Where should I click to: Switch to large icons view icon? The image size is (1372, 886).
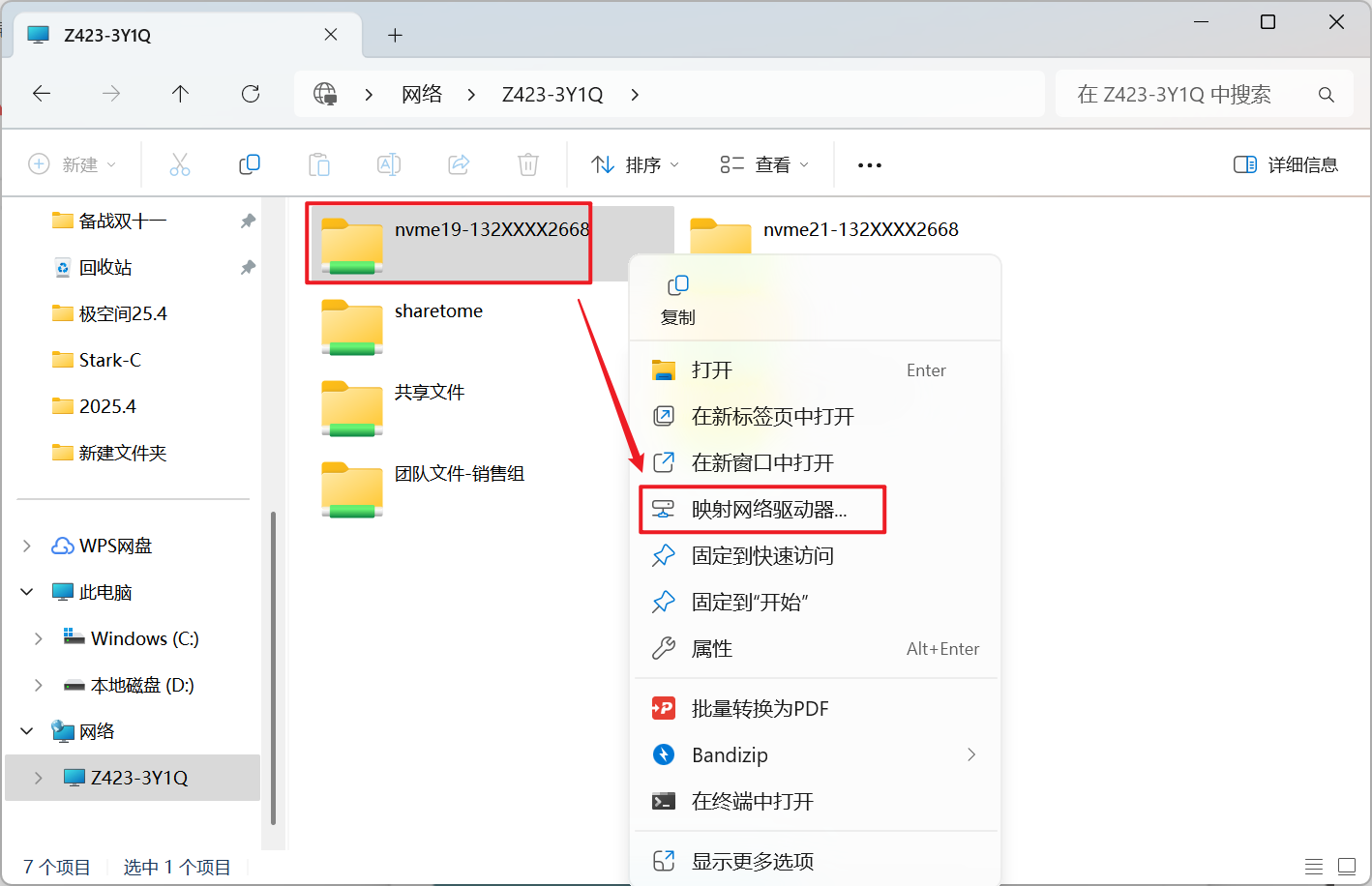(x=1347, y=866)
